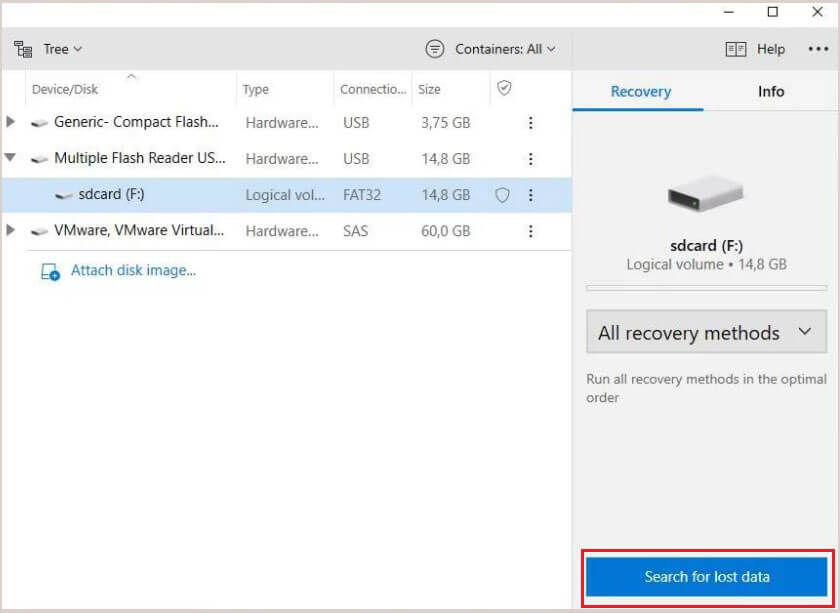Open the Tree view mode dropdown
This screenshot has width=840, height=613.
49,49
